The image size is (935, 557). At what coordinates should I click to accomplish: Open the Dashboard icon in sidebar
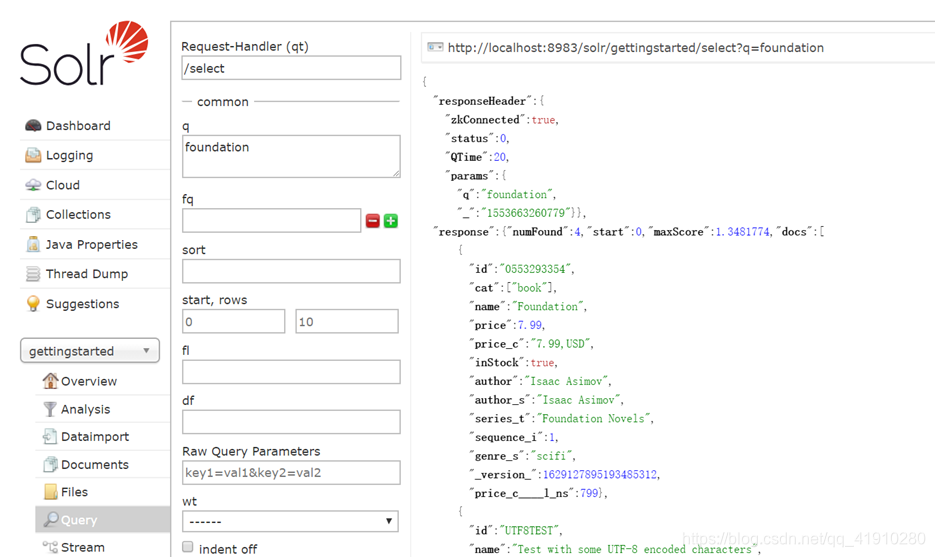pyautogui.click(x=33, y=126)
